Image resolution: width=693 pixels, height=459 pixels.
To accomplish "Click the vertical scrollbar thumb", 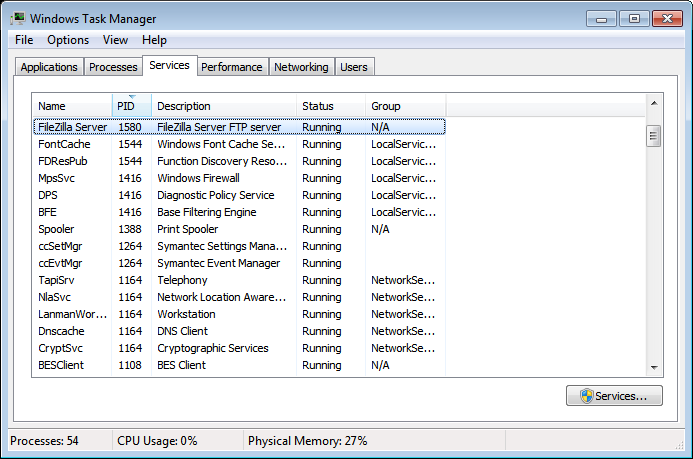I will click(x=653, y=136).
